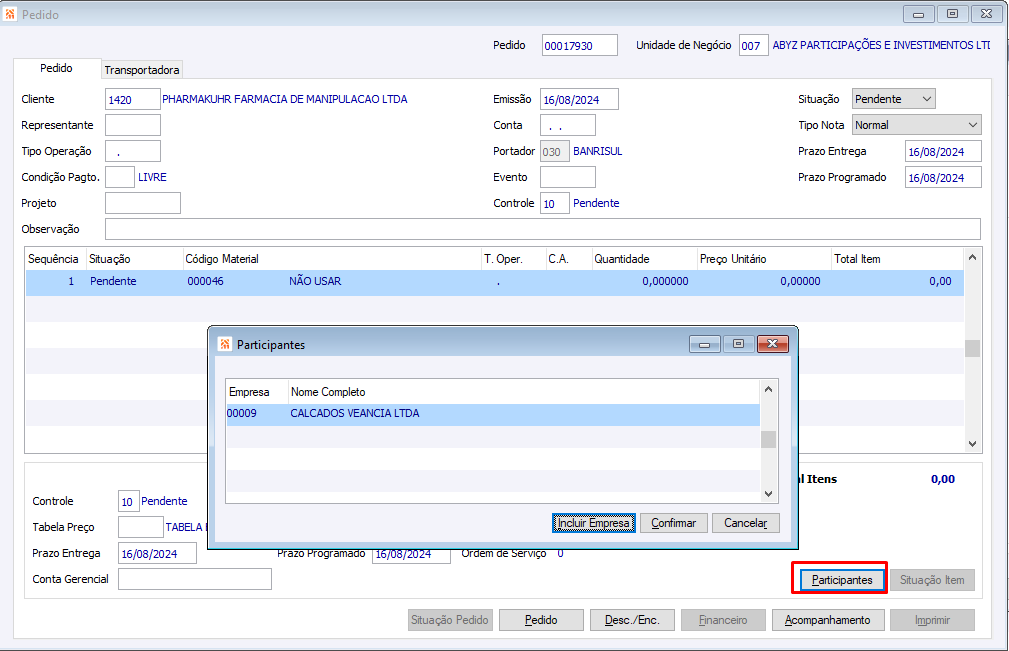Image resolution: width=1009 pixels, height=651 pixels.
Task: Click the Preço Unitário column header
Action: (764, 259)
